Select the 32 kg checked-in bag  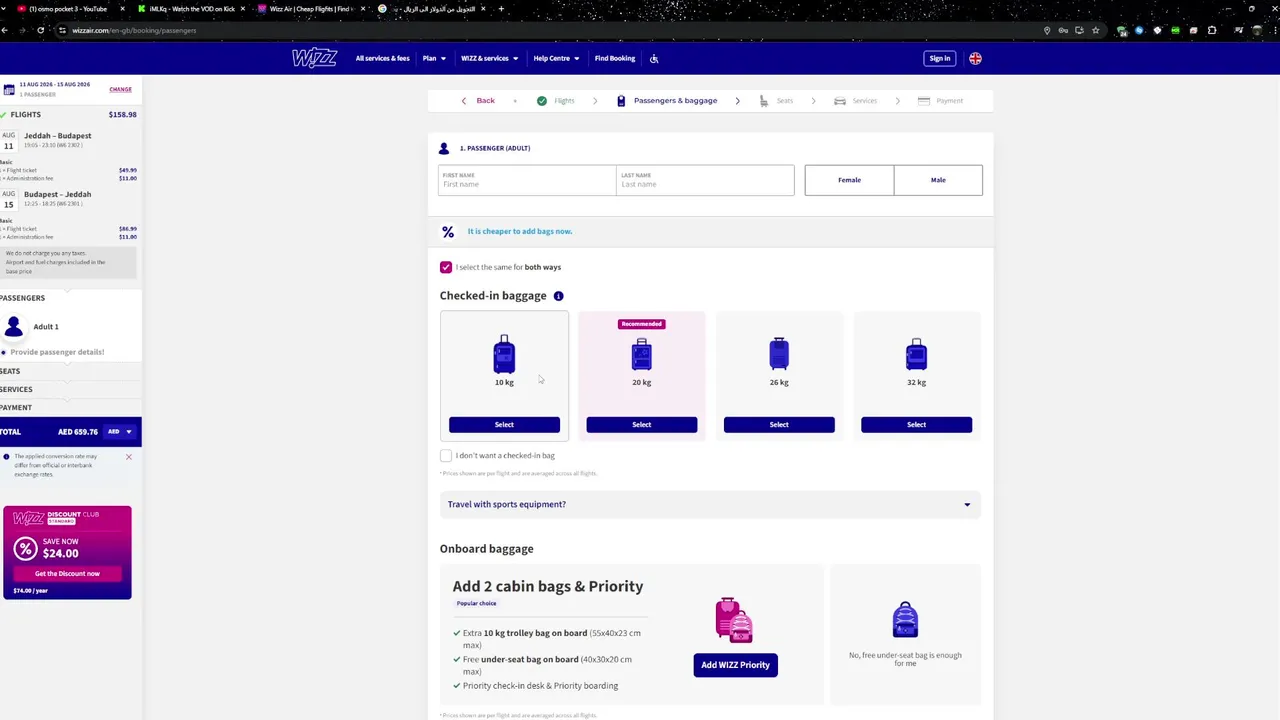(916, 425)
